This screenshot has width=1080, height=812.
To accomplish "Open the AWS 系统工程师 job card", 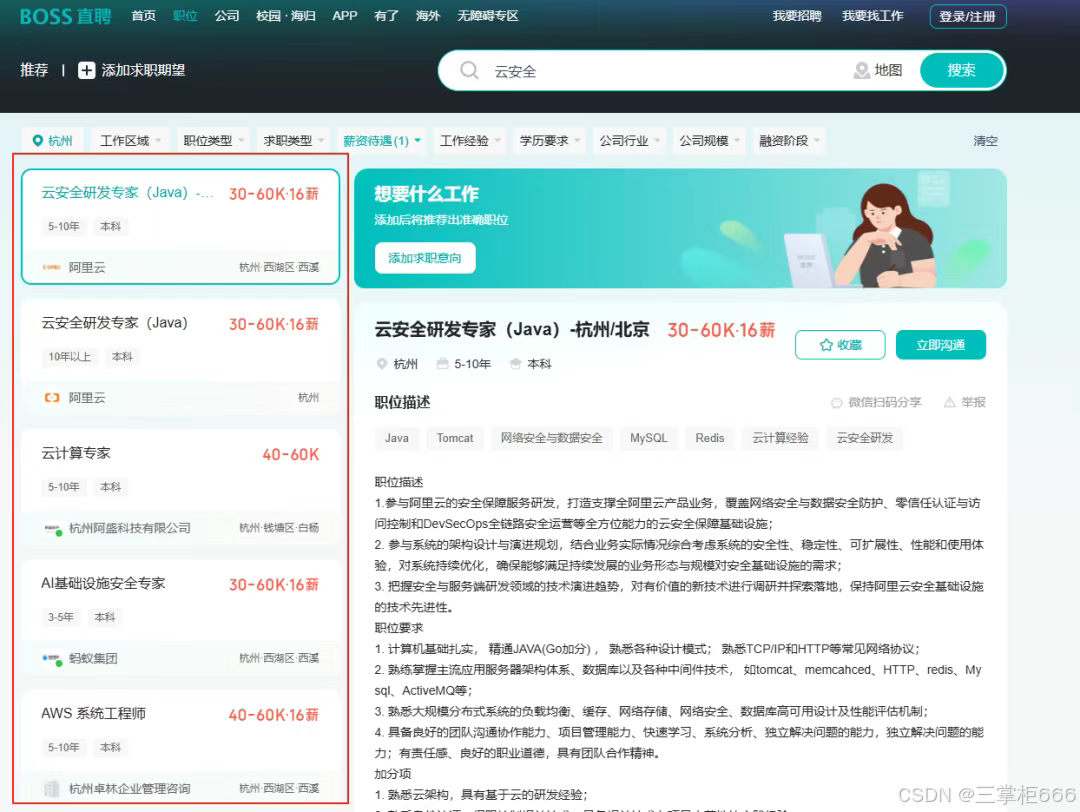I will coord(180,747).
